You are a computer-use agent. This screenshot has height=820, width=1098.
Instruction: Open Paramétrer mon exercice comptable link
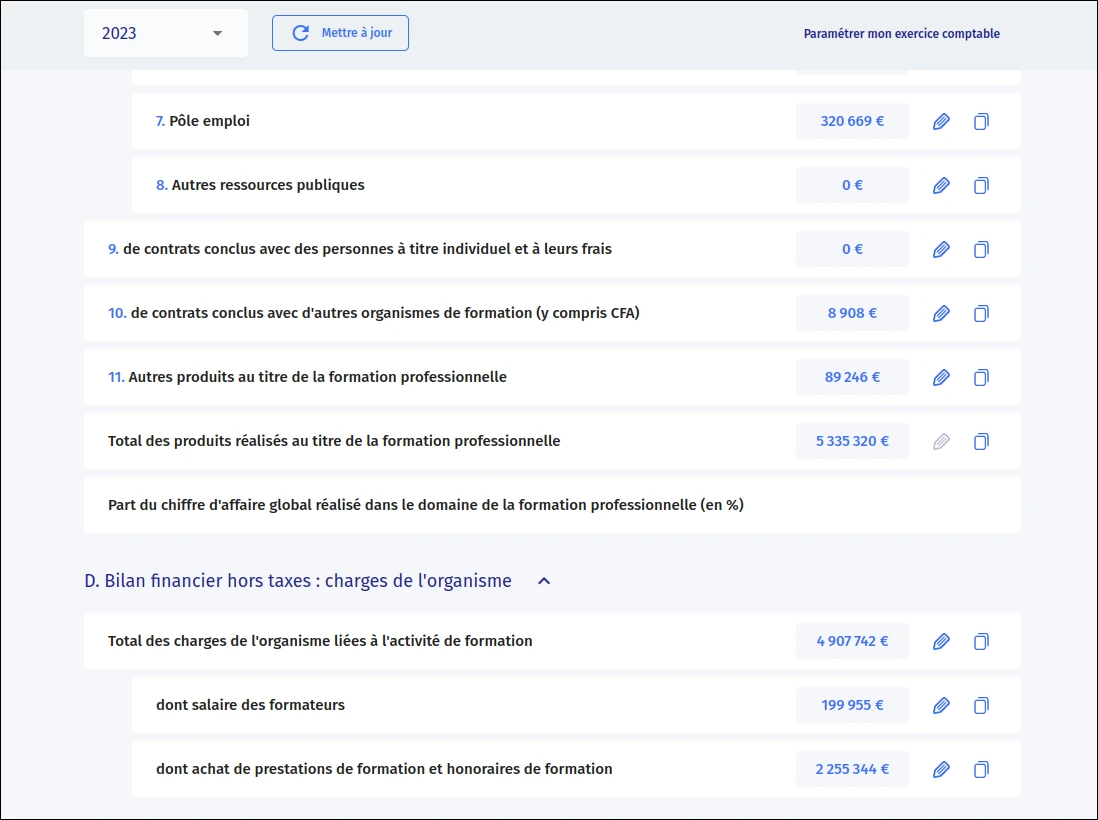[x=901, y=34]
